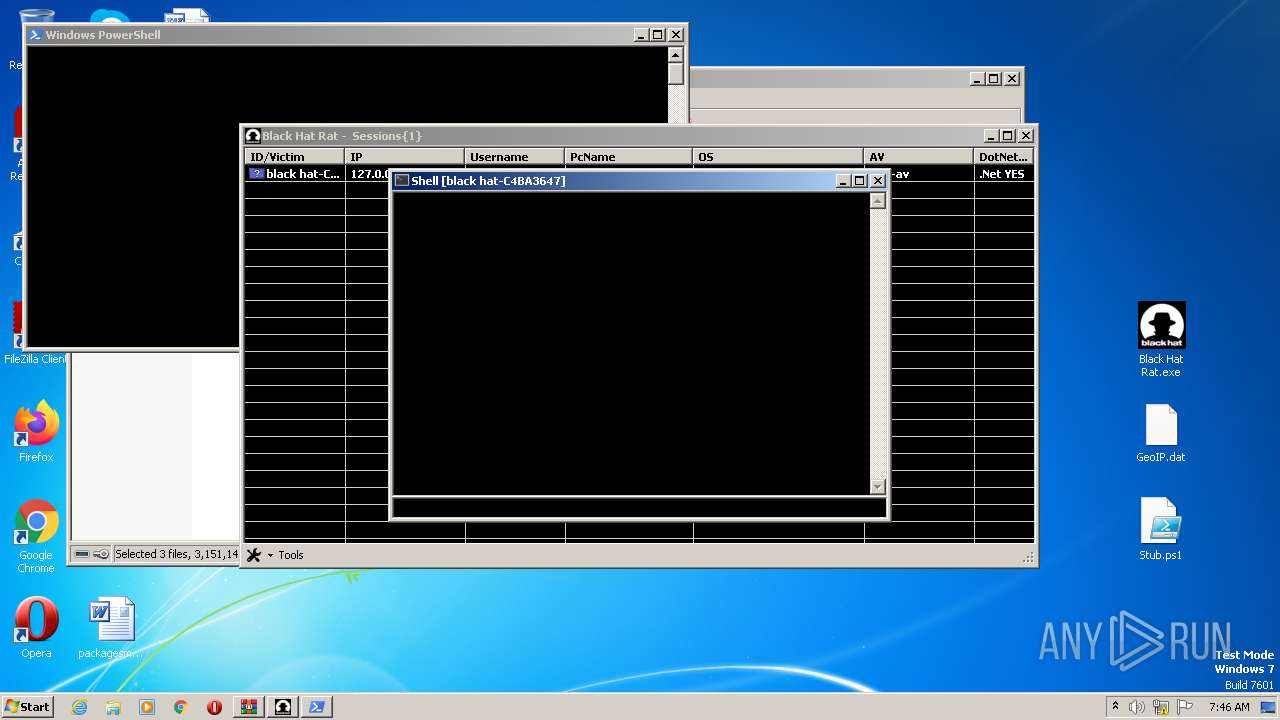Maximize the Windows PowerShell window
1280x720 pixels.
[658, 35]
